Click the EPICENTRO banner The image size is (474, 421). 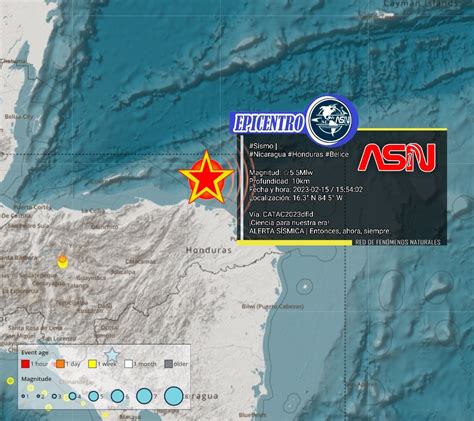(268, 122)
